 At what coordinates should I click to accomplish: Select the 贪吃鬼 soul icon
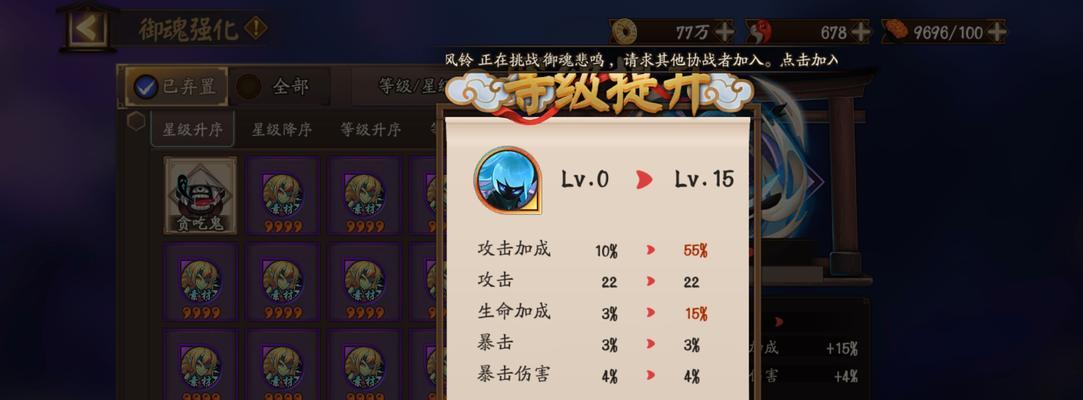point(200,196)
